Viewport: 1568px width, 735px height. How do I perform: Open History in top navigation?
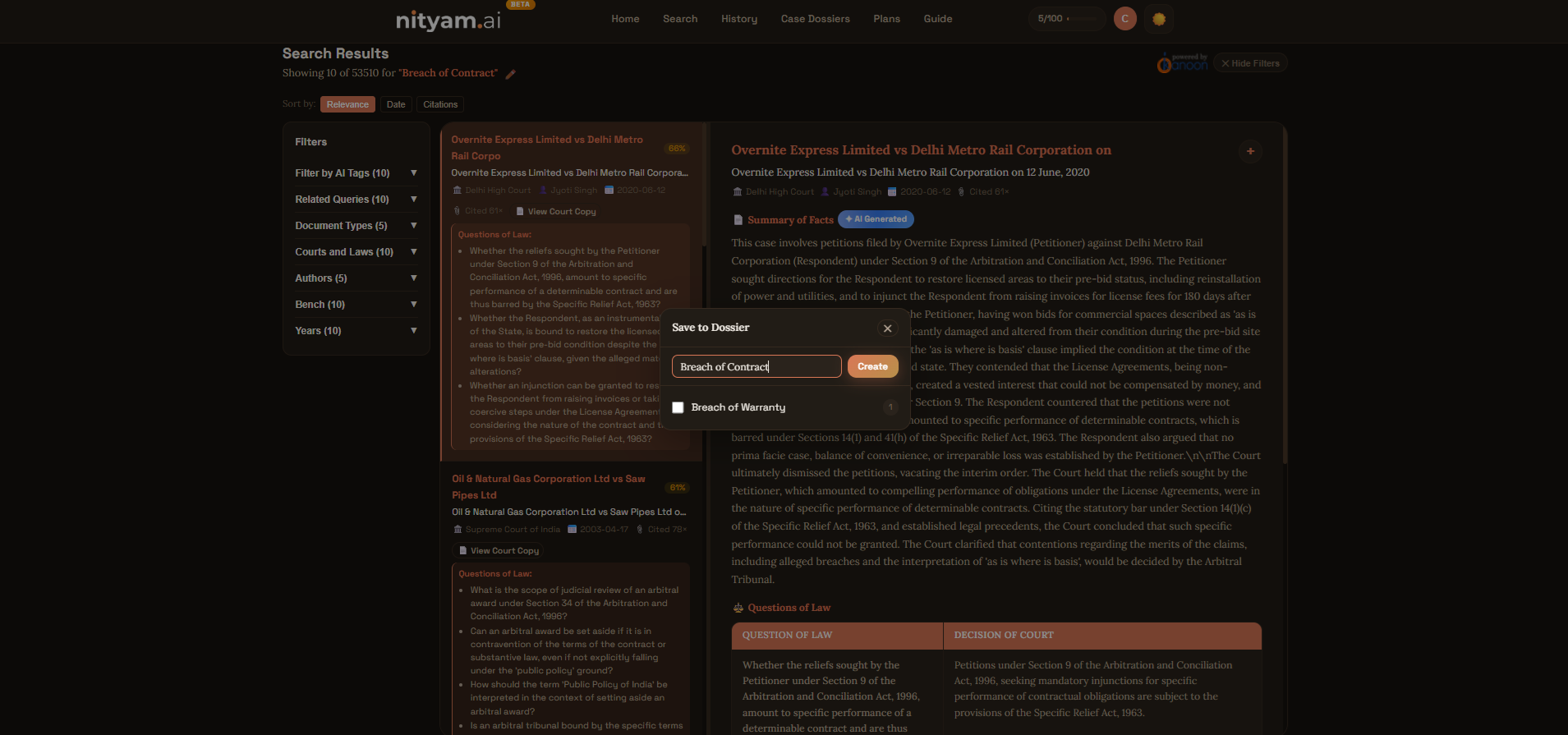739,19
